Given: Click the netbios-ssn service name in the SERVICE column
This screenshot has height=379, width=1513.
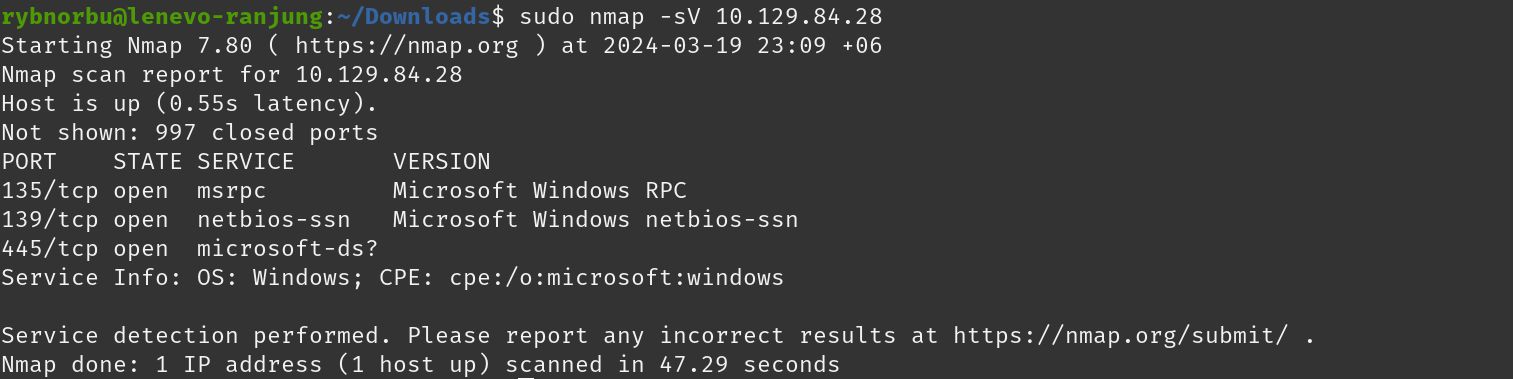Looking at the screenshot, I should pyautogui.click(x=274, y=219).
